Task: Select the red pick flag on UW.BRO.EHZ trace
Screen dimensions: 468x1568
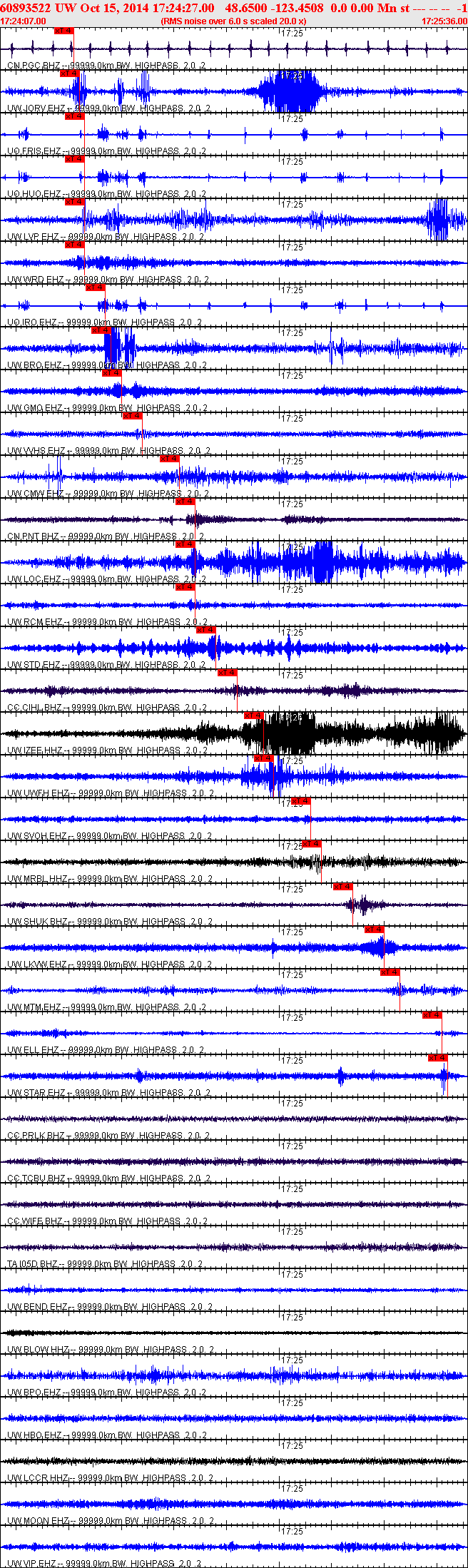Action: coord(101,330)
